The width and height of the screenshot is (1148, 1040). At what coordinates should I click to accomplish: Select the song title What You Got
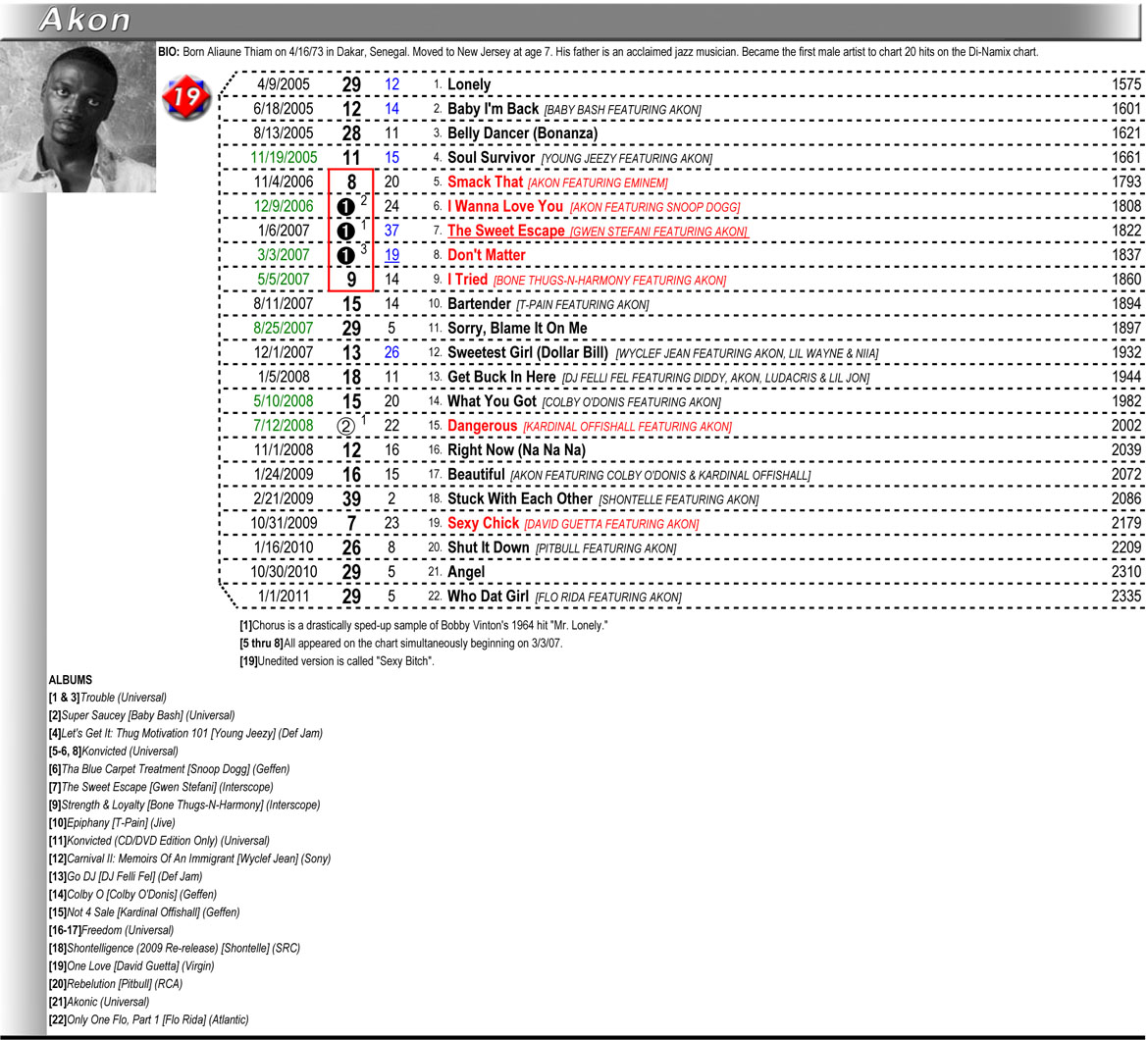[x=492, y=401]
